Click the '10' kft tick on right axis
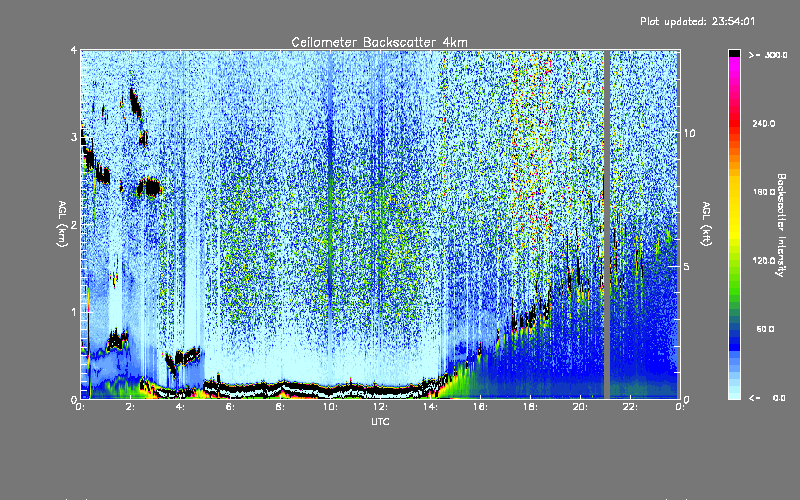 [x=689, y=133]
